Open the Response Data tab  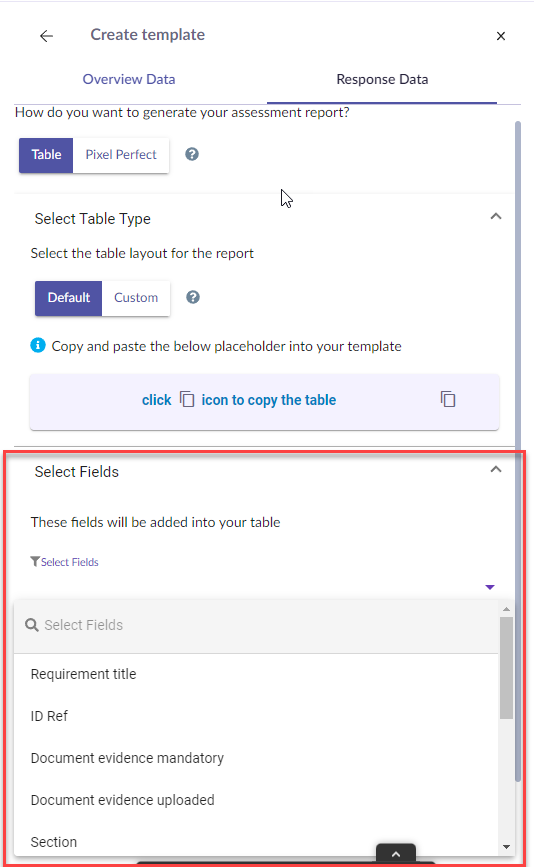click(x=382, y=80)
